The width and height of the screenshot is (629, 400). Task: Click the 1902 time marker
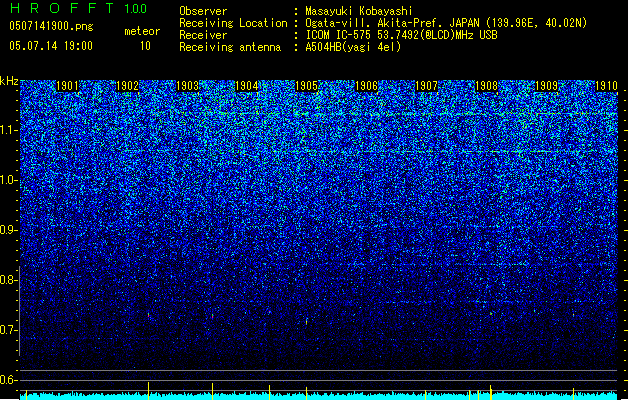[x=127, y=86]
